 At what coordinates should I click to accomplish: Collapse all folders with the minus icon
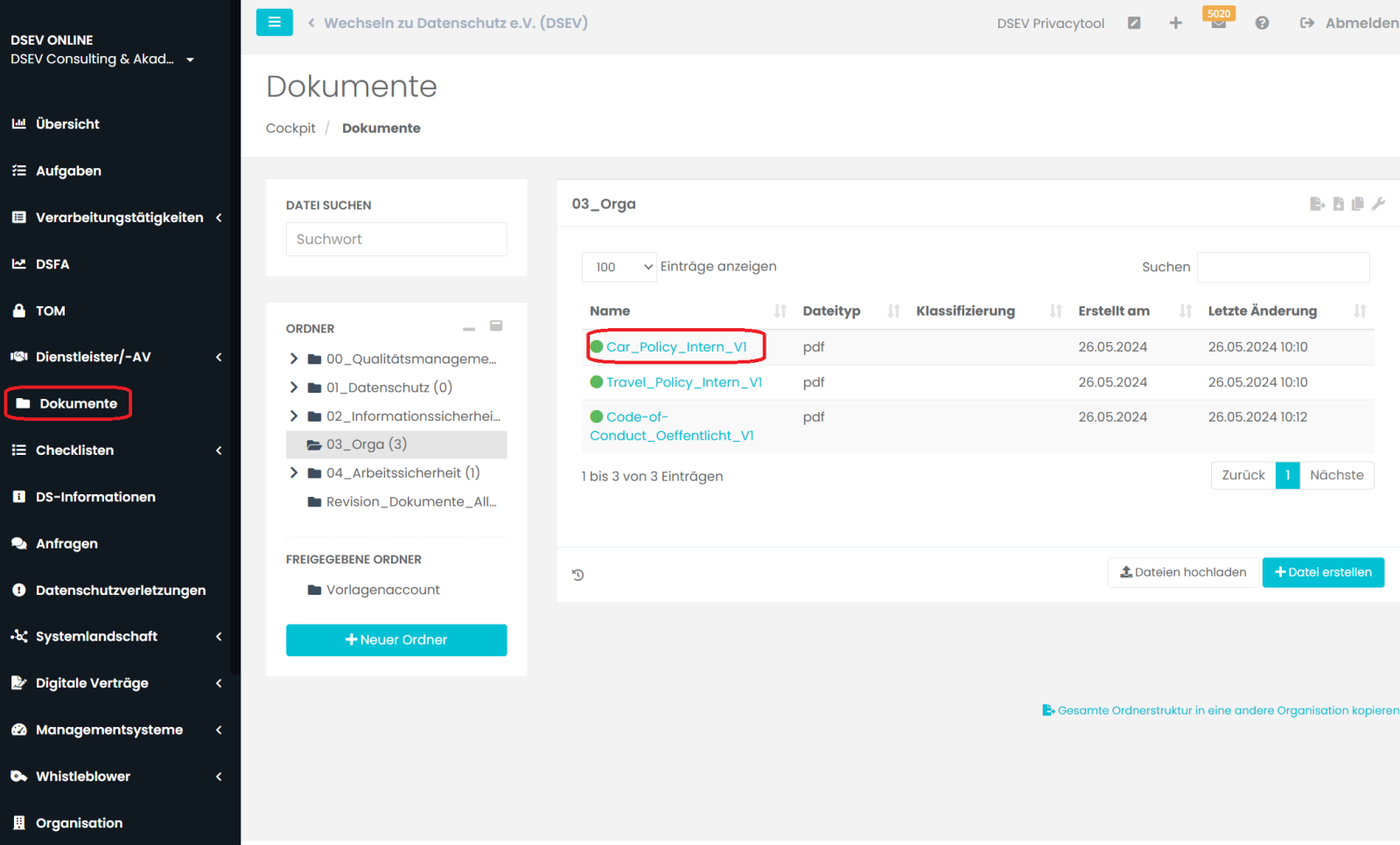point(469,328)
